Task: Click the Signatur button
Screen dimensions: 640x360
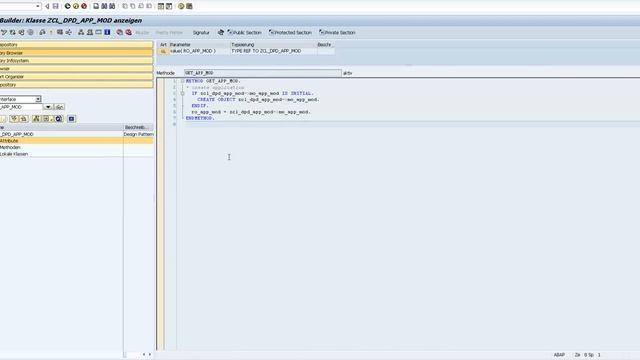Action: tap(201, 32)
